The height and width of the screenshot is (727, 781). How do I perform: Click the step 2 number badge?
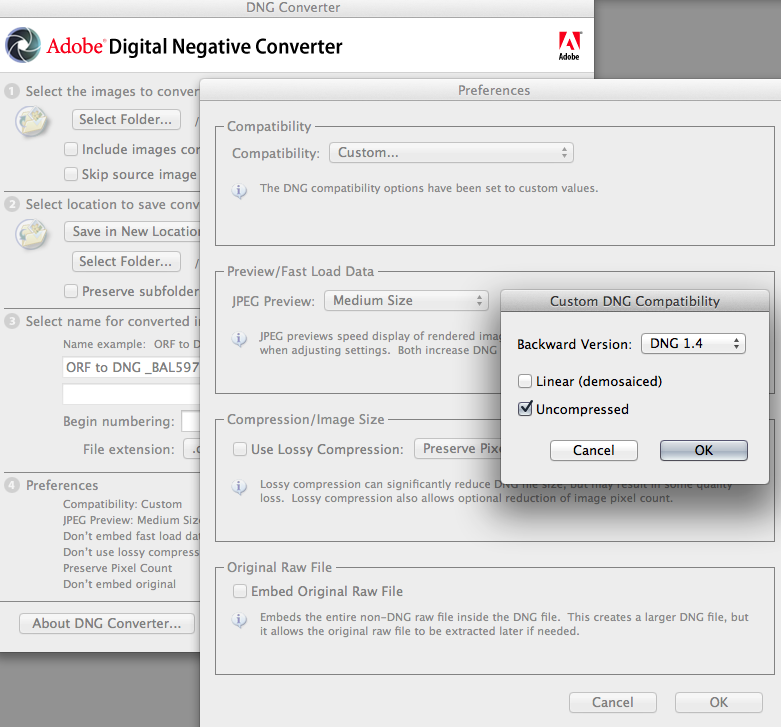pos(12,204)
